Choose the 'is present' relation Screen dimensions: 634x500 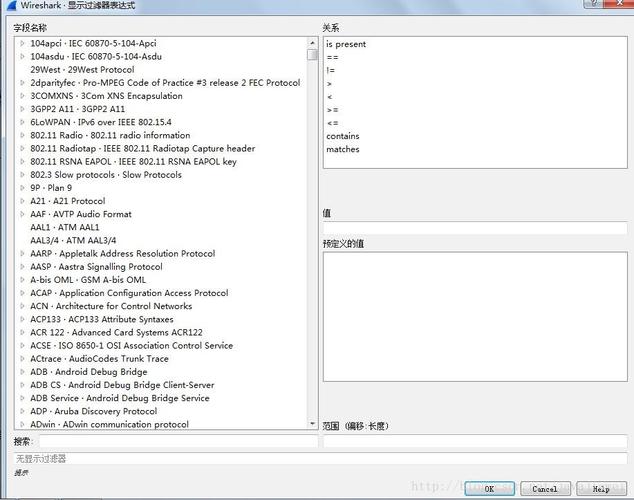click(346, 44)
